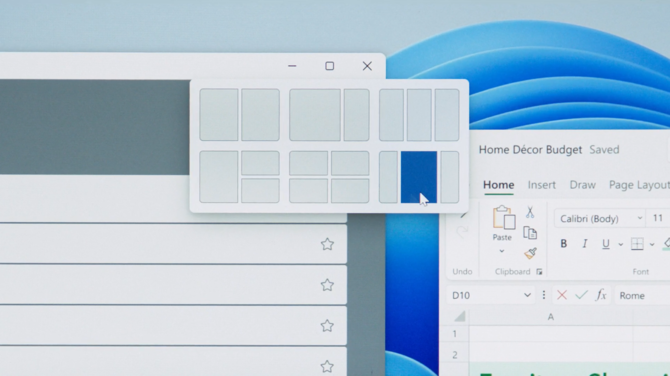
Task: Snap to narrow right zone of two-thirds layout
Action: (357, 115)
